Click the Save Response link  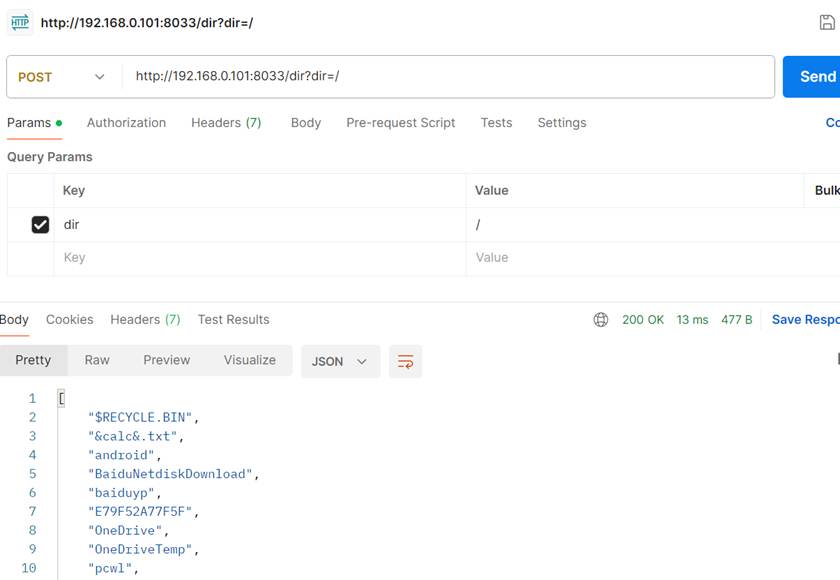click(806, 320)
